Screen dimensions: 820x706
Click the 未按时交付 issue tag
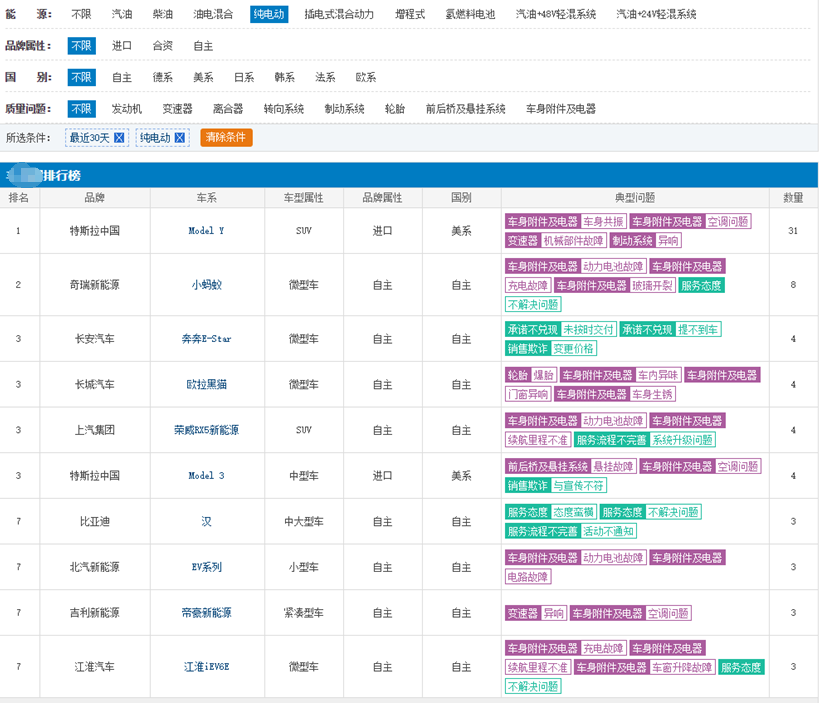pyautogui.click(x=588, y=329)
